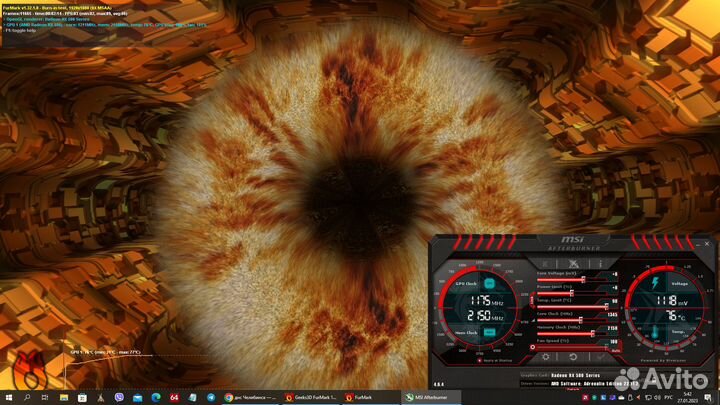The width and height of the screenshot is (720, 405).
Task: Open Task View from the taskbar
Action: coord(45,397)
